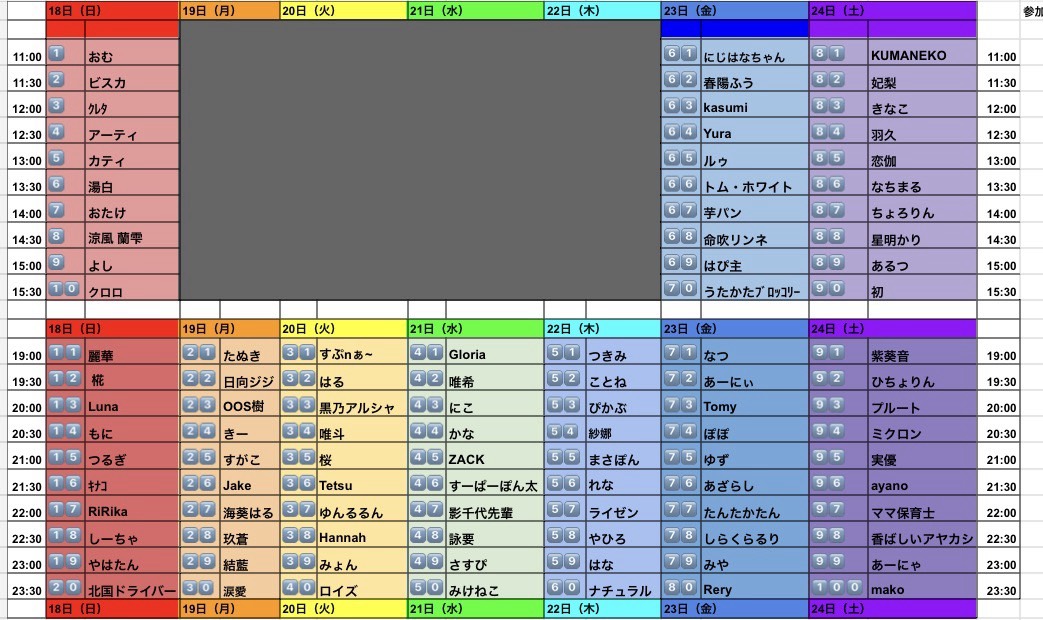The width and height of the screenshot is (1043, 620).
Task: Select the ライゼン entry
Action: 623,509
